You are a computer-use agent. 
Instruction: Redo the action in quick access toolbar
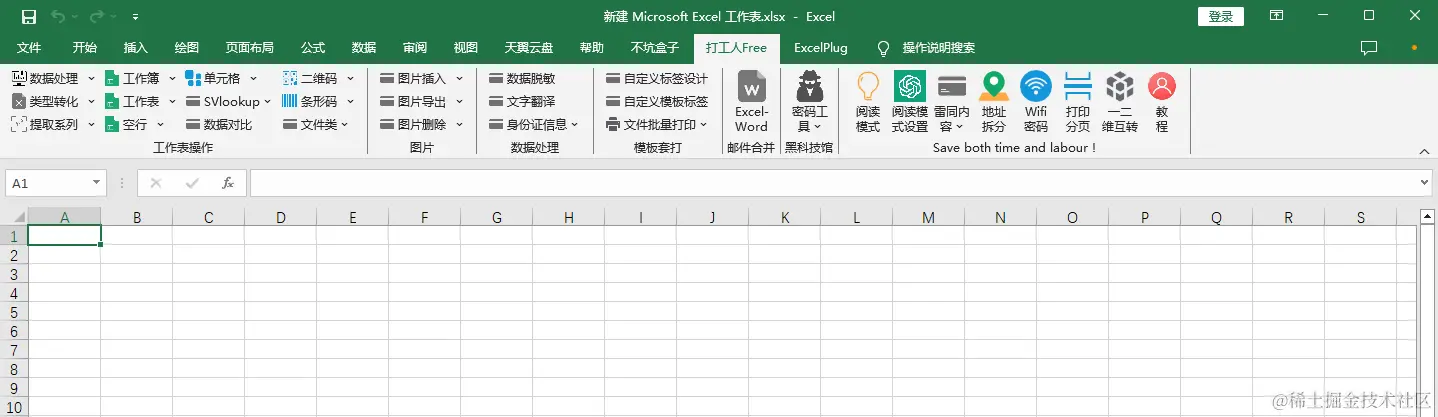[x=97, y=16]
